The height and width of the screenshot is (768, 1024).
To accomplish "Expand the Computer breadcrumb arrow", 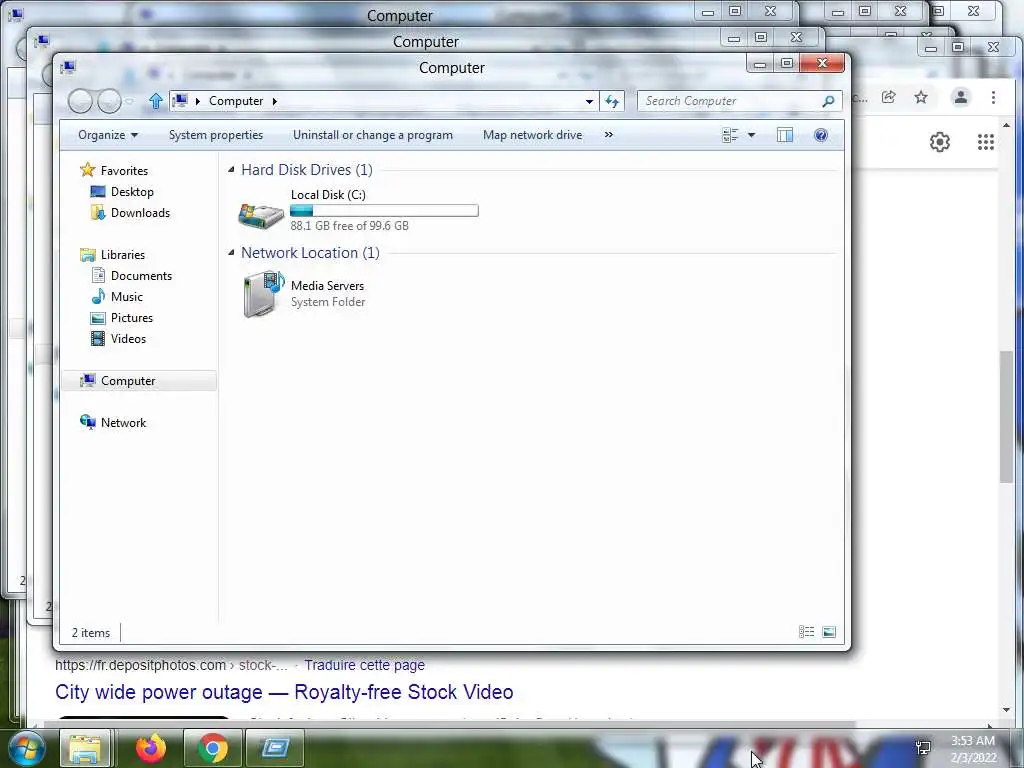I will pos(274,101).
